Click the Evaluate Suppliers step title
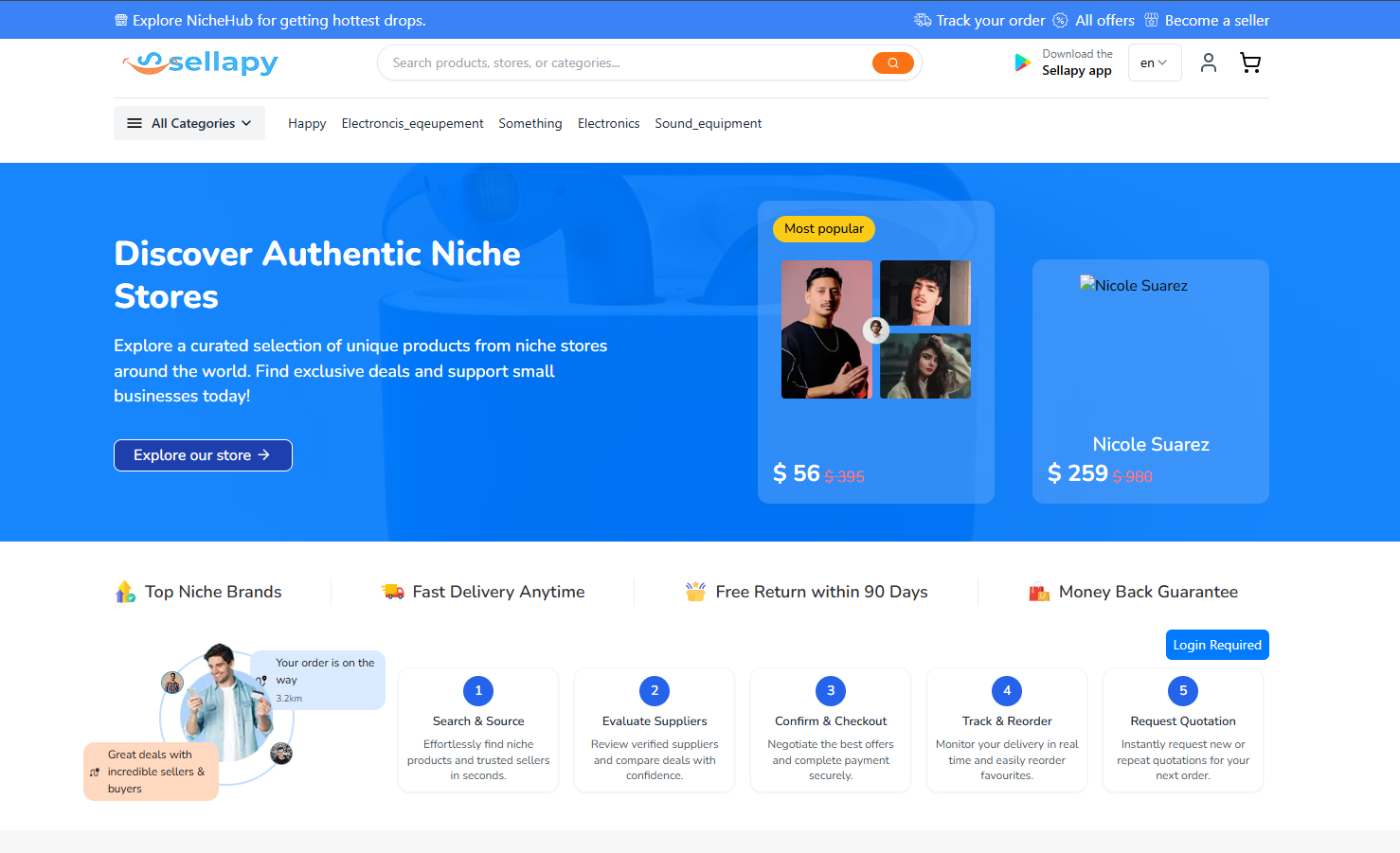This screenshot has height=853, width=1400. [655, 721]
